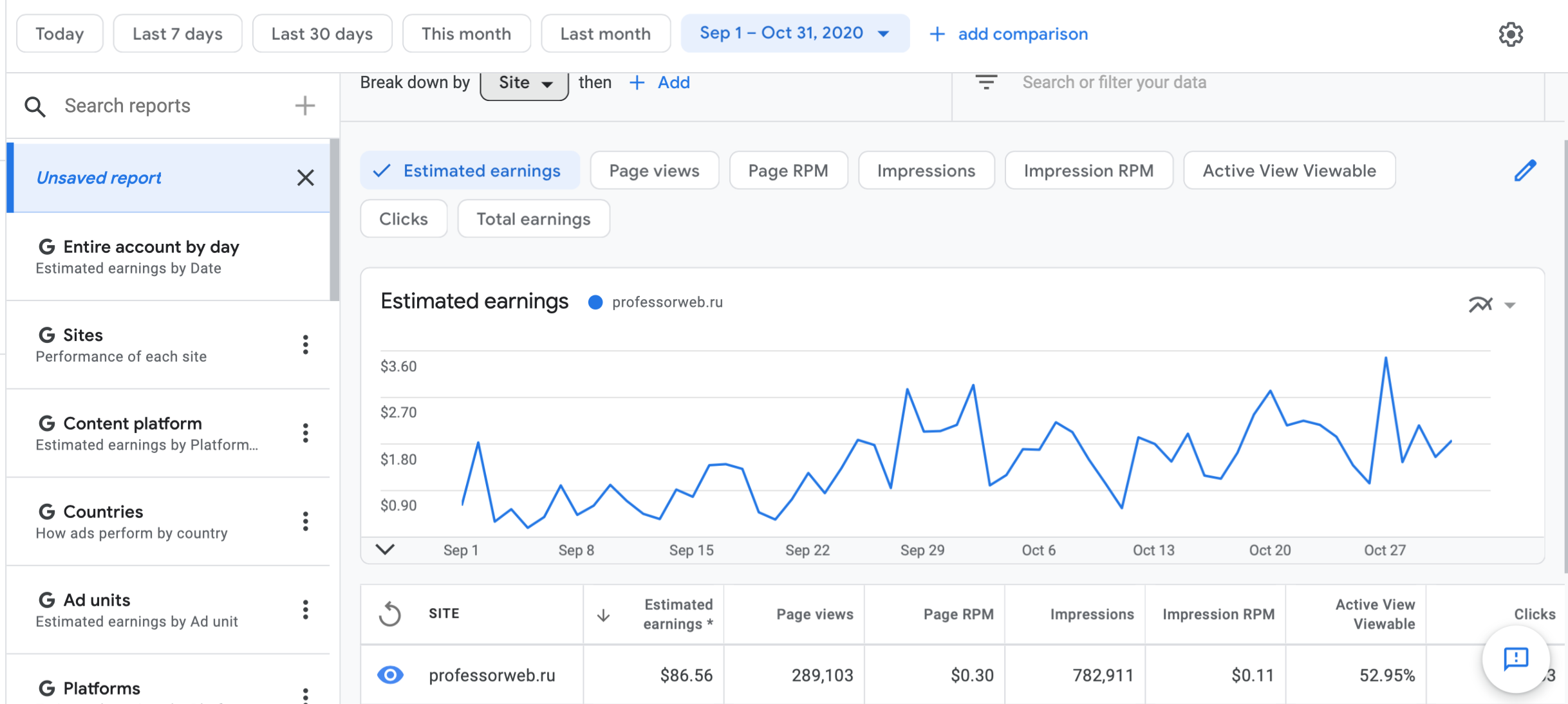Click the reset table refresh icon
The width and height of the screenshot is (1568, 704).
[x=390, y=614]
